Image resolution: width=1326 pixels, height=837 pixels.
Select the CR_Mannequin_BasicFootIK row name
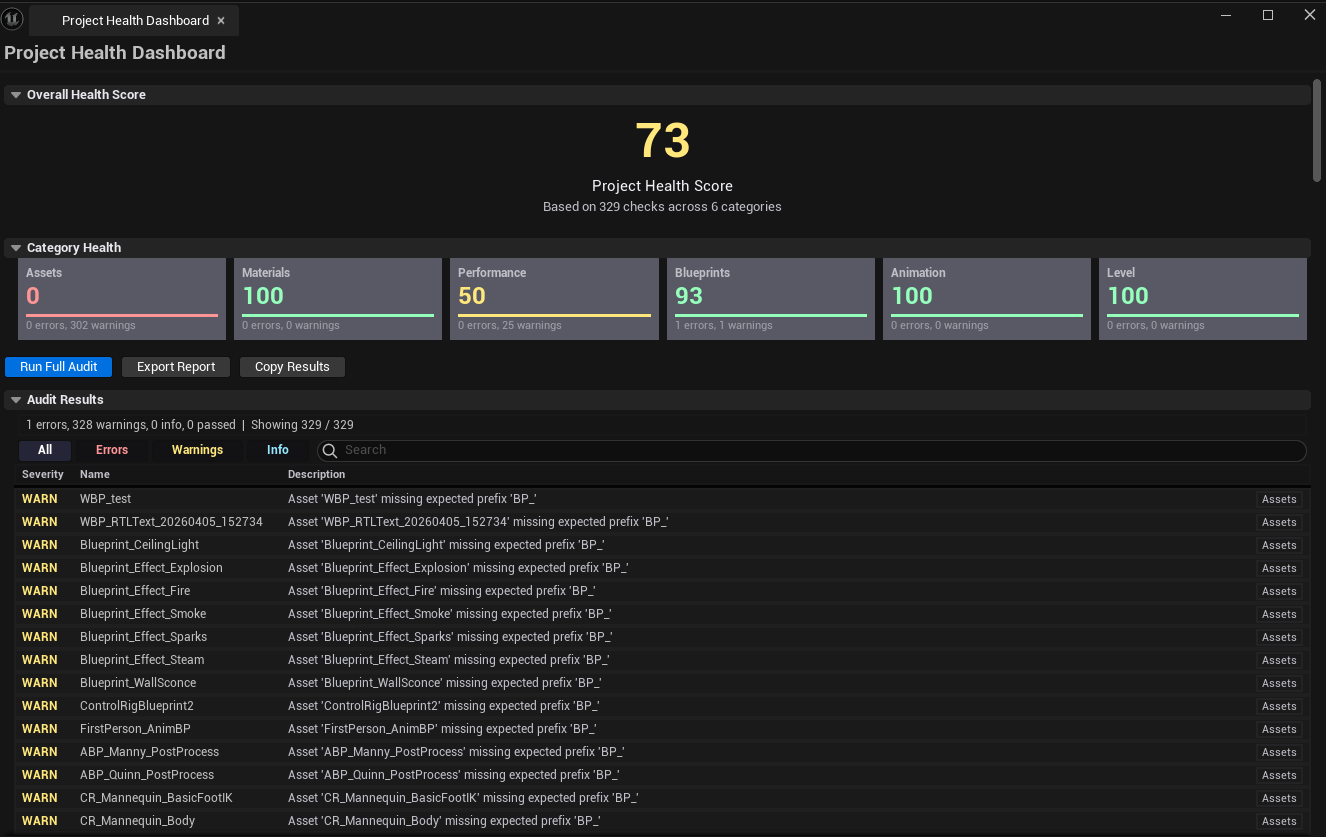[x=157, y=798]
